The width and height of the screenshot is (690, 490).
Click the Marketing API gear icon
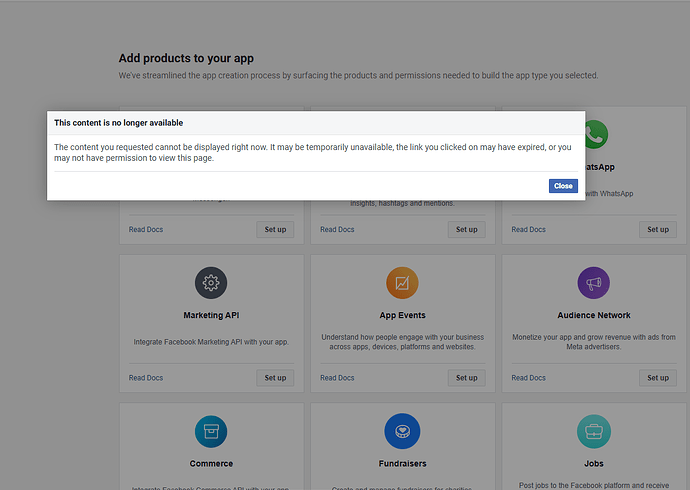[x=211, y=283]
